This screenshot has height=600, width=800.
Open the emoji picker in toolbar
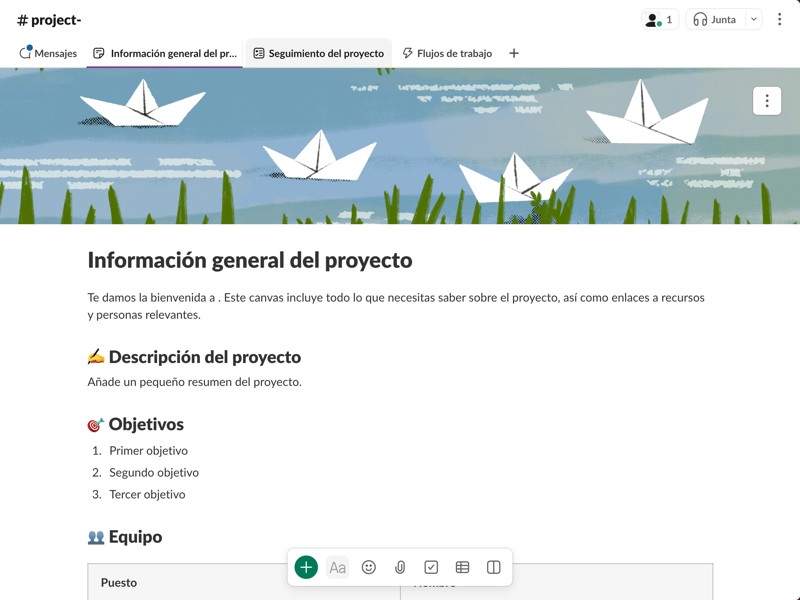tap(369, 567)
